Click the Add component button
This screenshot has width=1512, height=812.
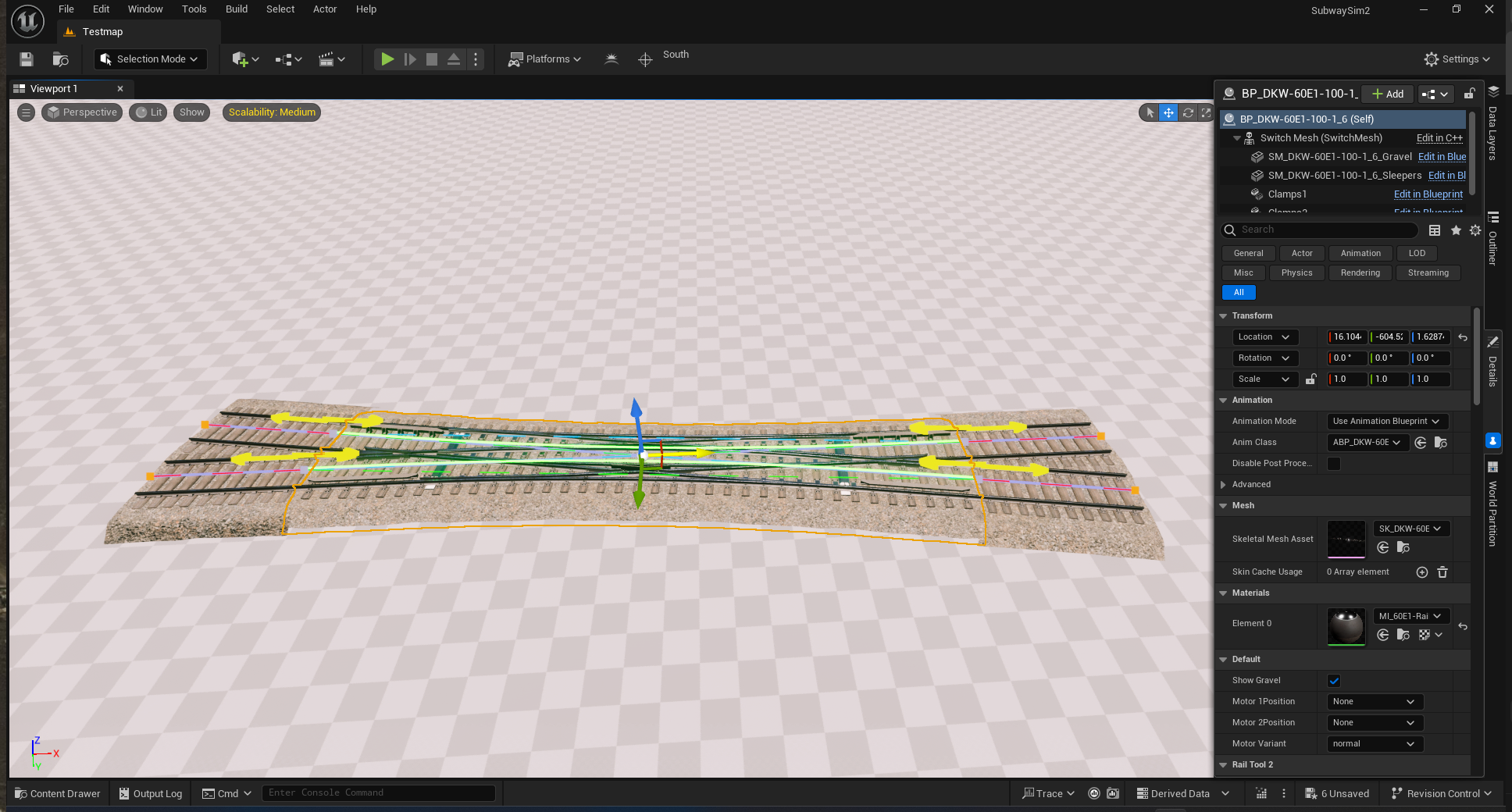pos(1388,94)
